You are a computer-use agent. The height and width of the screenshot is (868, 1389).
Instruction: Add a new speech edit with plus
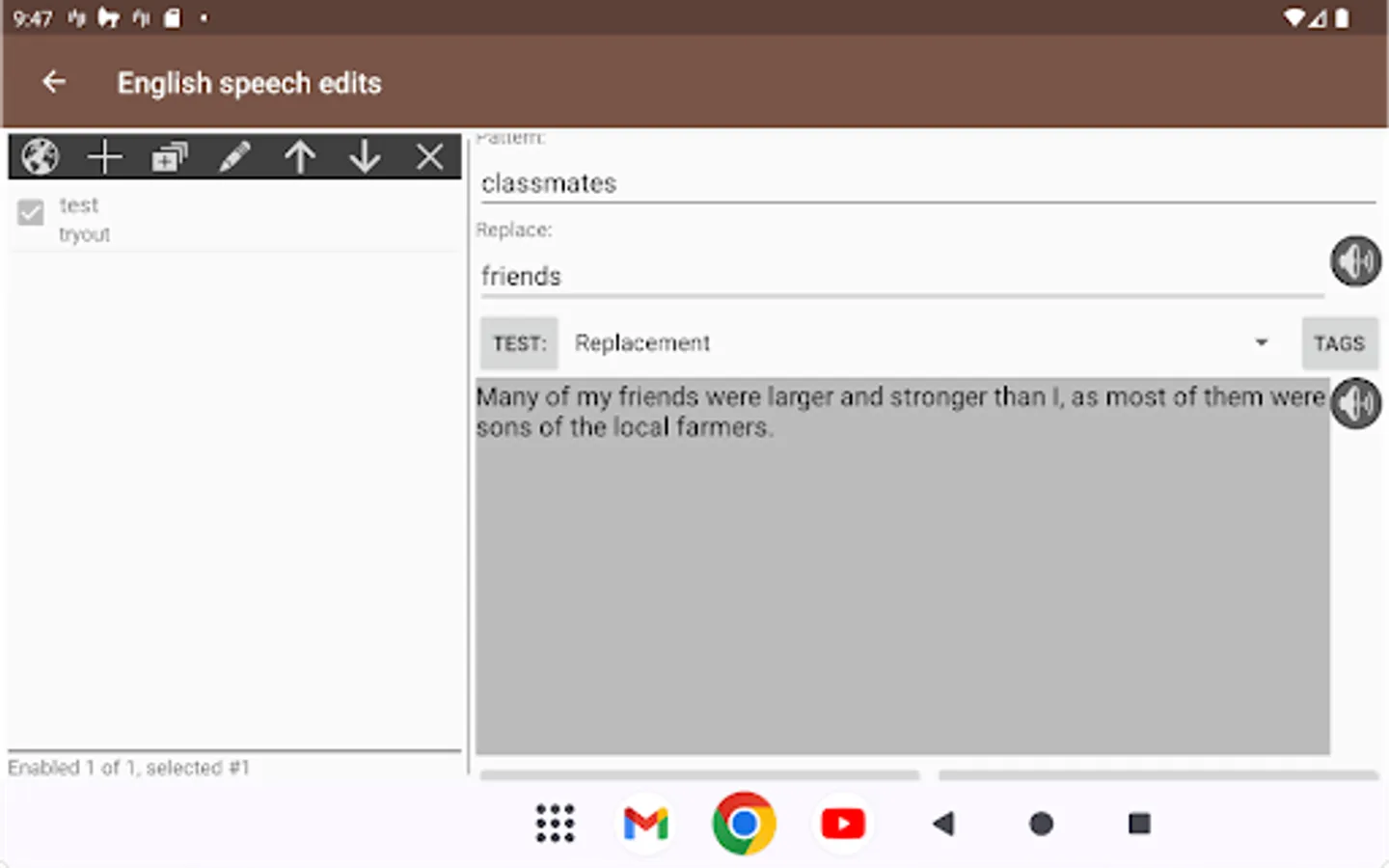tap(104, 156)
